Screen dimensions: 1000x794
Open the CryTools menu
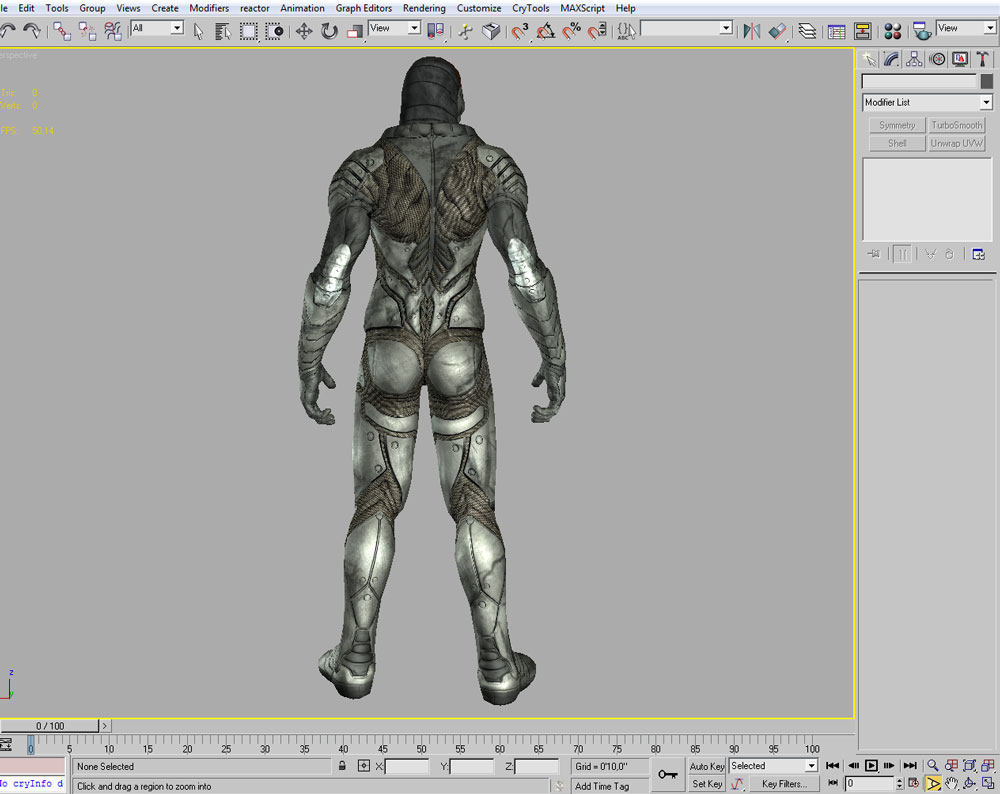tap(531, 8)
